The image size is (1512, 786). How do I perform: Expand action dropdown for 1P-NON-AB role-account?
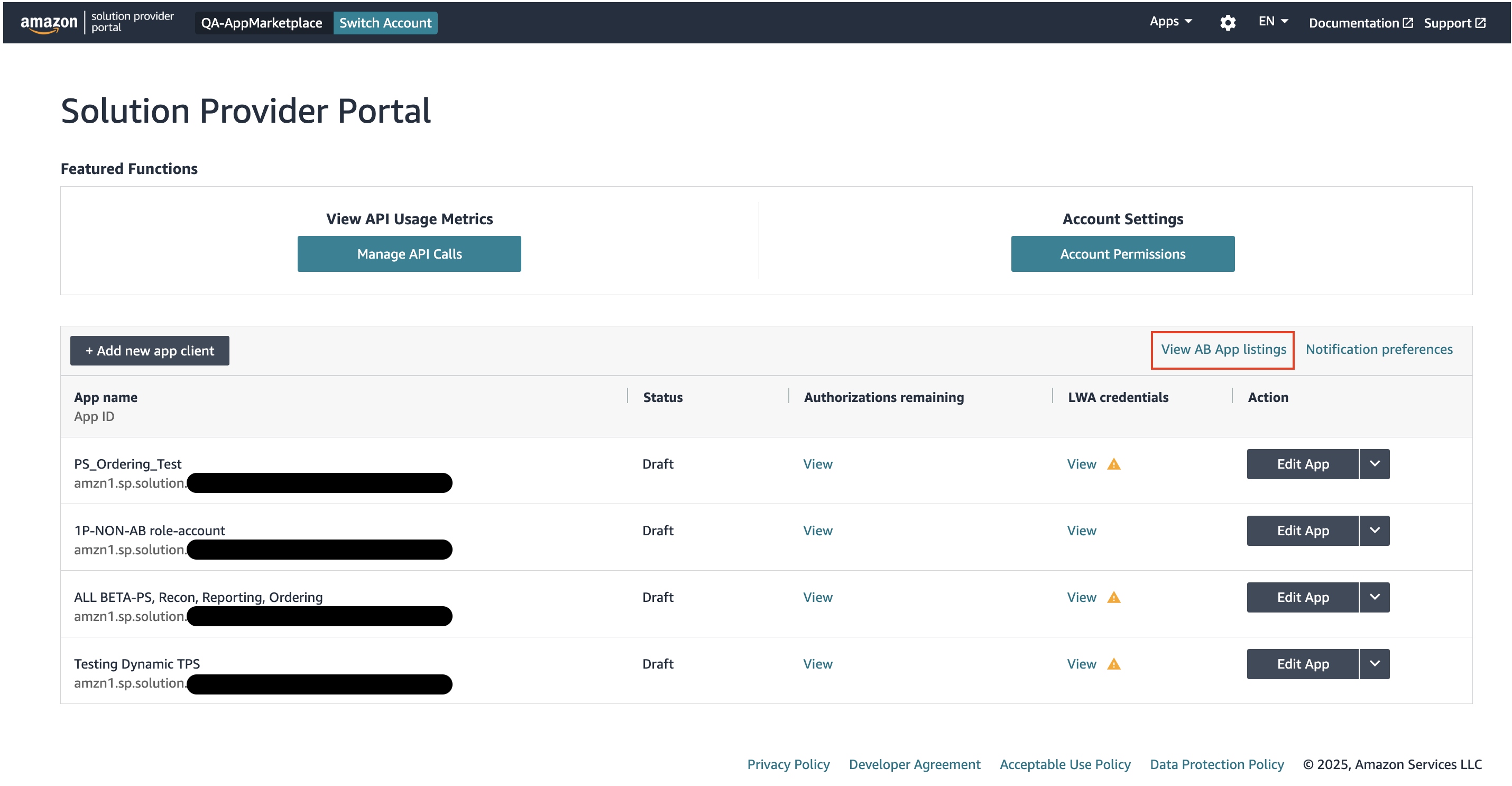(1375, 531)
